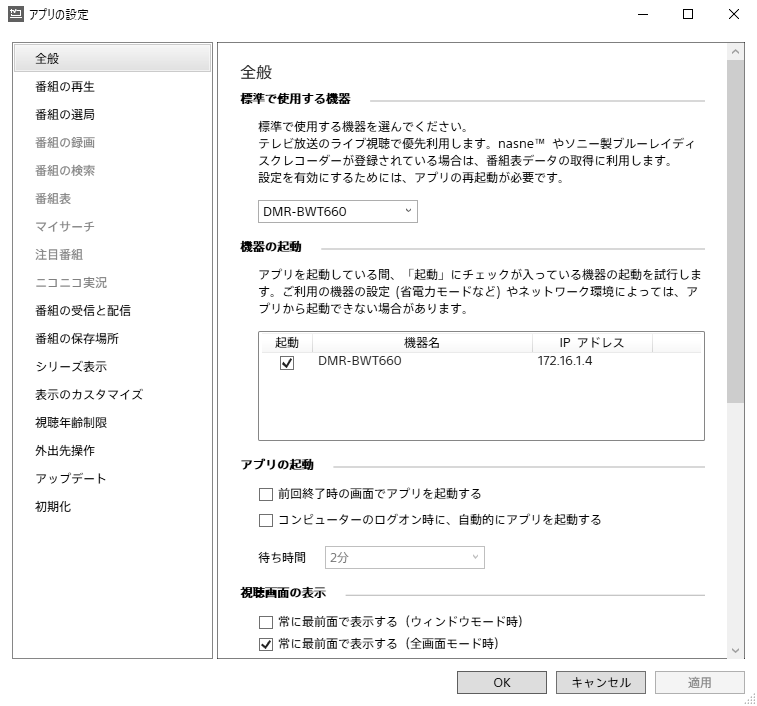The width and height of the screenshot is (757, 706).
Task: Click the app icon in title bar
Action: click(15, 15)
